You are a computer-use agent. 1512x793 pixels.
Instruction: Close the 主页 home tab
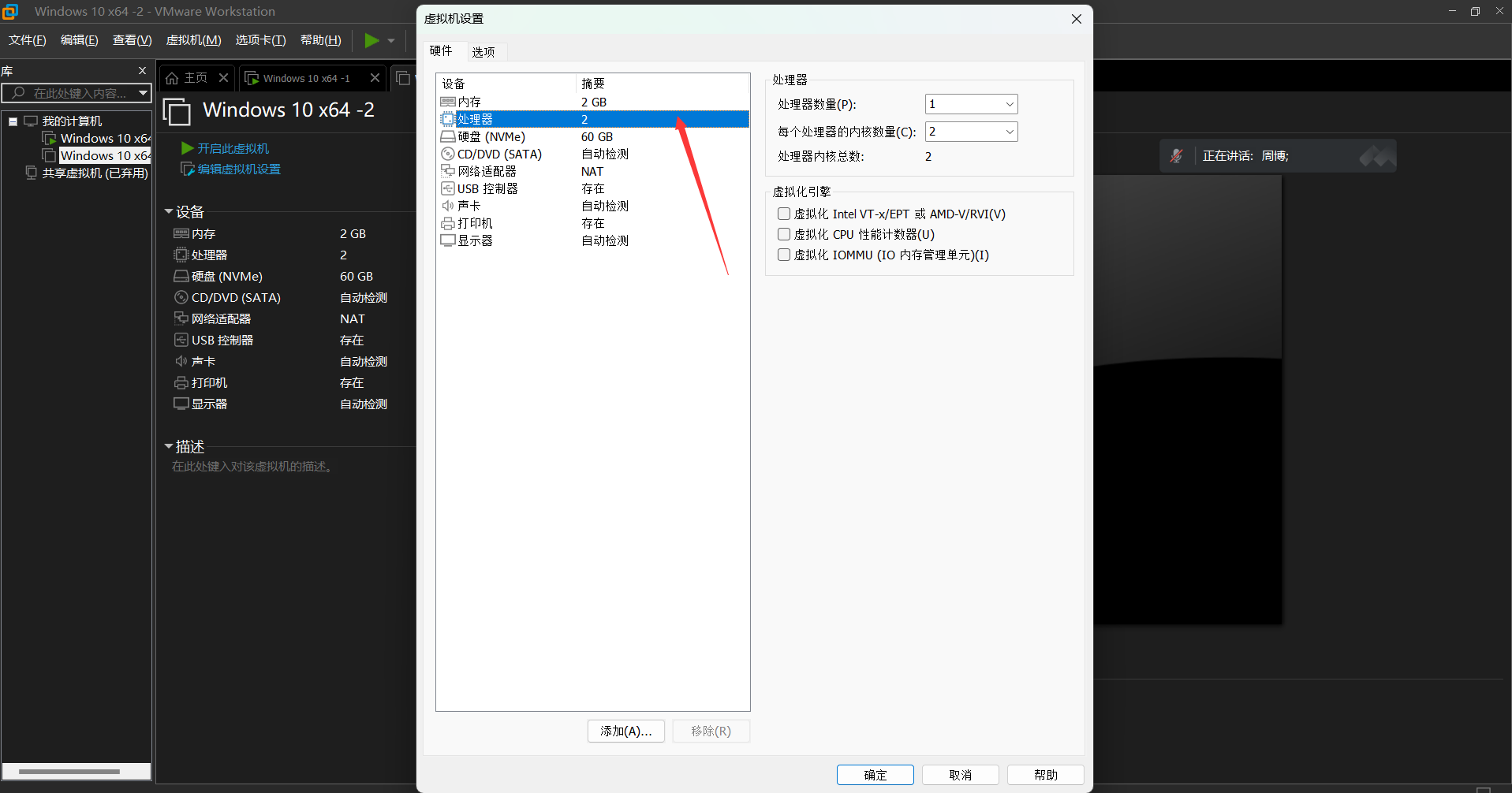[223, 77]
